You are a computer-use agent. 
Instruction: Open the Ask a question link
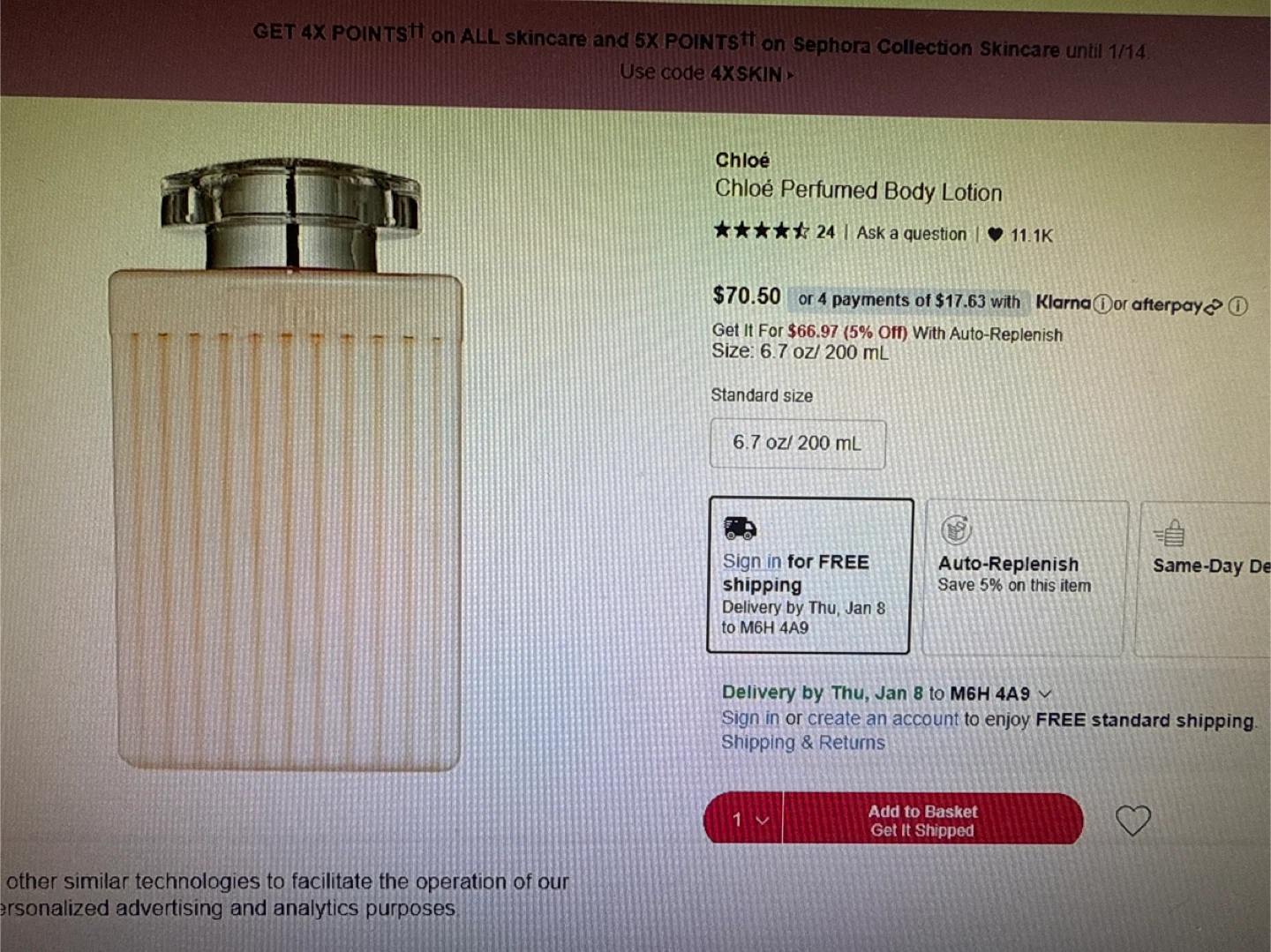pyautogui.click(x=912, y=234)
